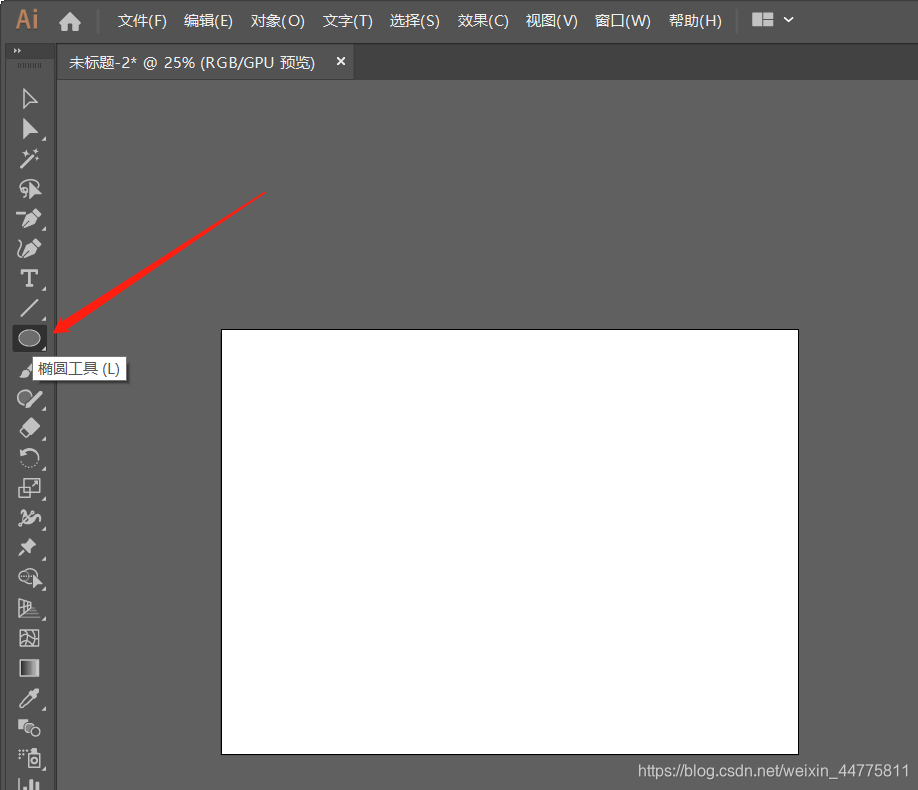The width and height of the screenshot is (918, 790).
Task: Open the 文件(F) menu
Action: coord(142,21)
